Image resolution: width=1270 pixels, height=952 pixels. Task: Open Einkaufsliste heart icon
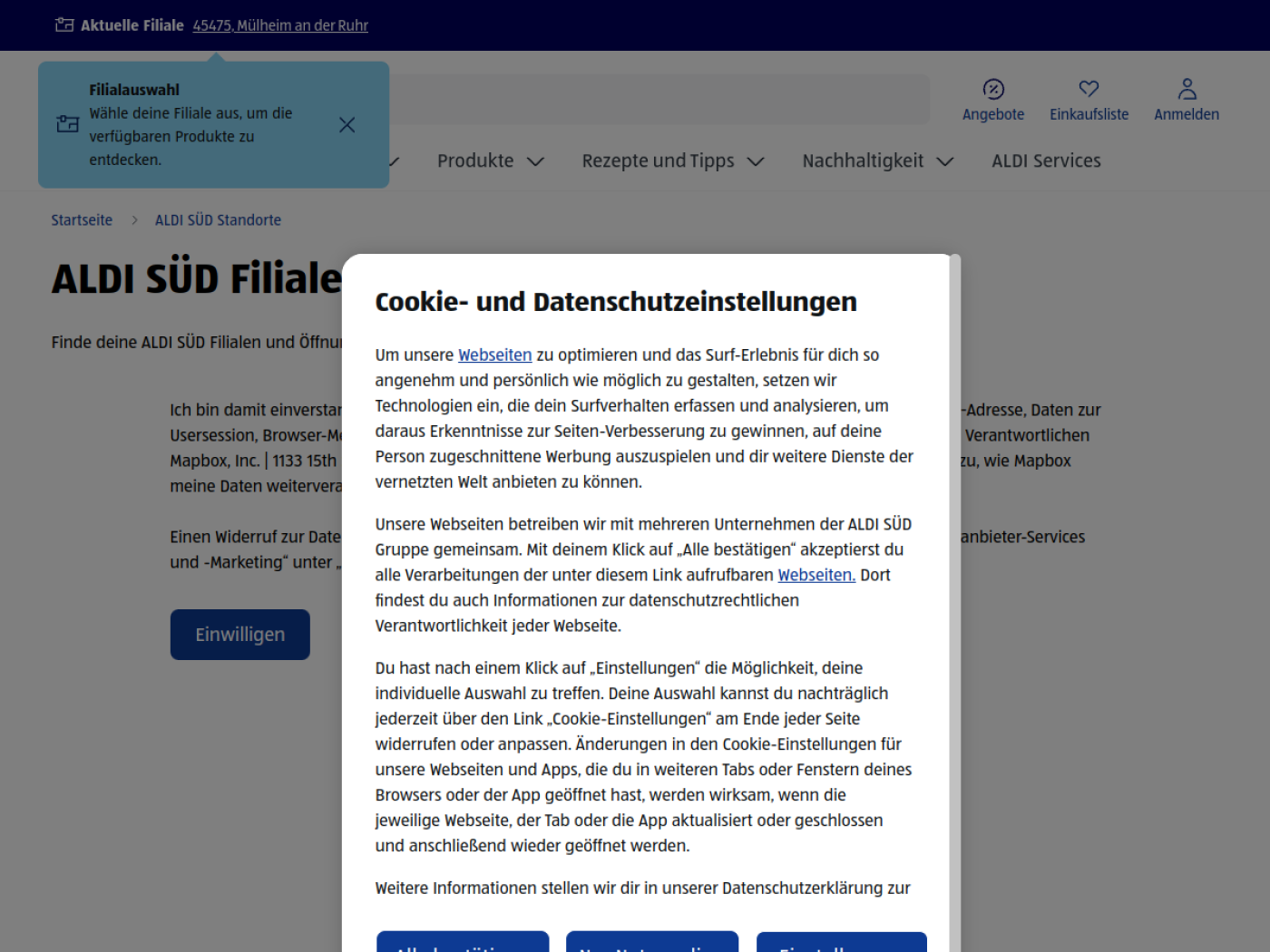click(1089, 89)
